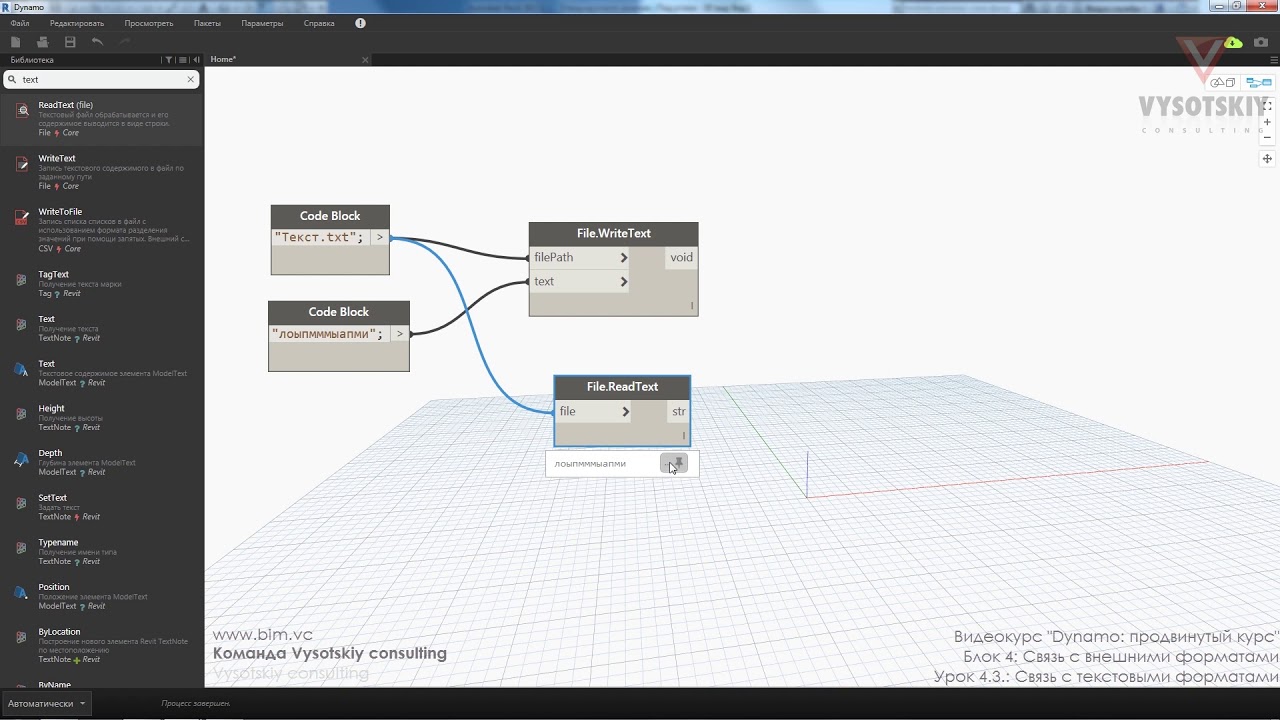
Task: Click the zoom to fit icon
Action: click(x=1267, y=105)
